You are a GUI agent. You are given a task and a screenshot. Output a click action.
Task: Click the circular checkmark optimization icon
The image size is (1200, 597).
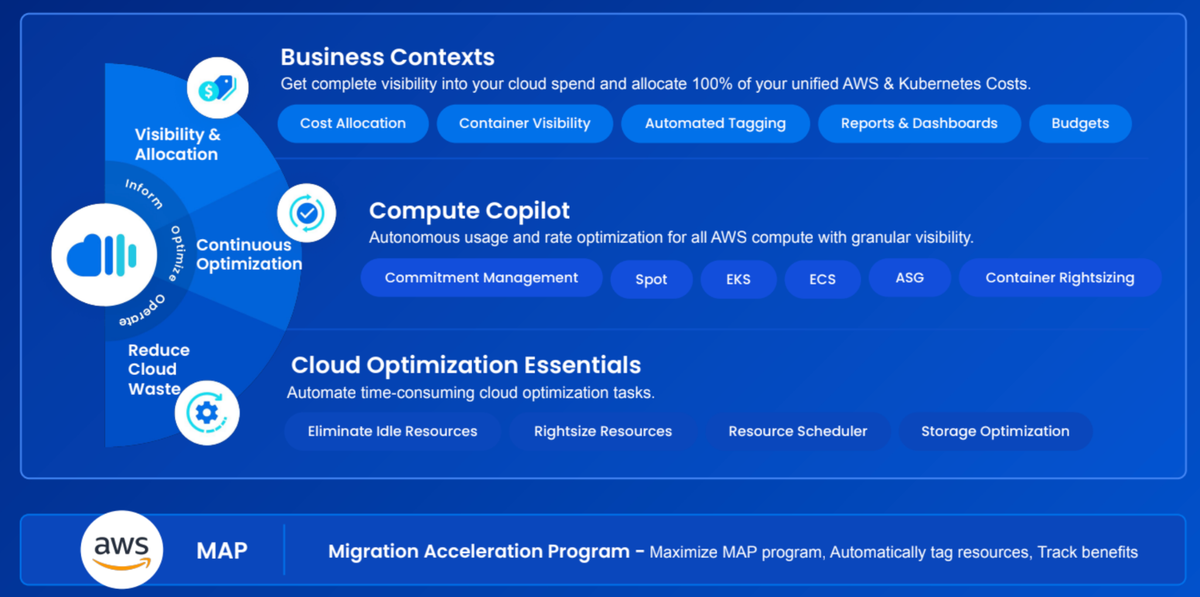click(307, 213)
